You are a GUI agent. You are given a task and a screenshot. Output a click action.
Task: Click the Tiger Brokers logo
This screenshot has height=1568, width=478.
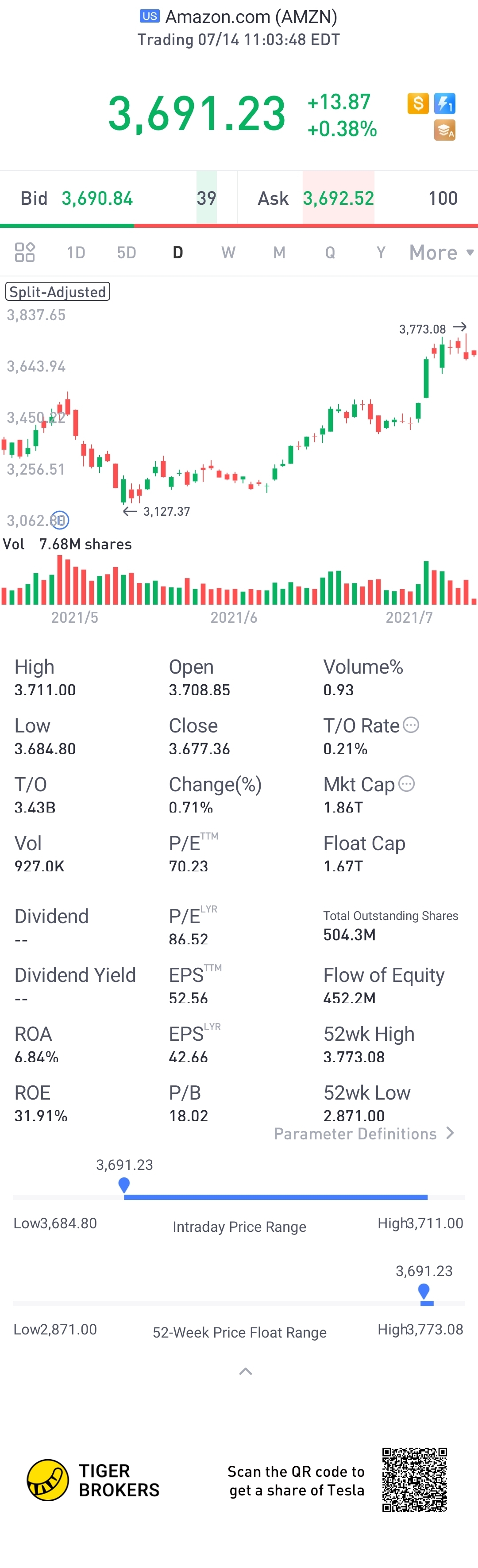tap(47, 1480)
